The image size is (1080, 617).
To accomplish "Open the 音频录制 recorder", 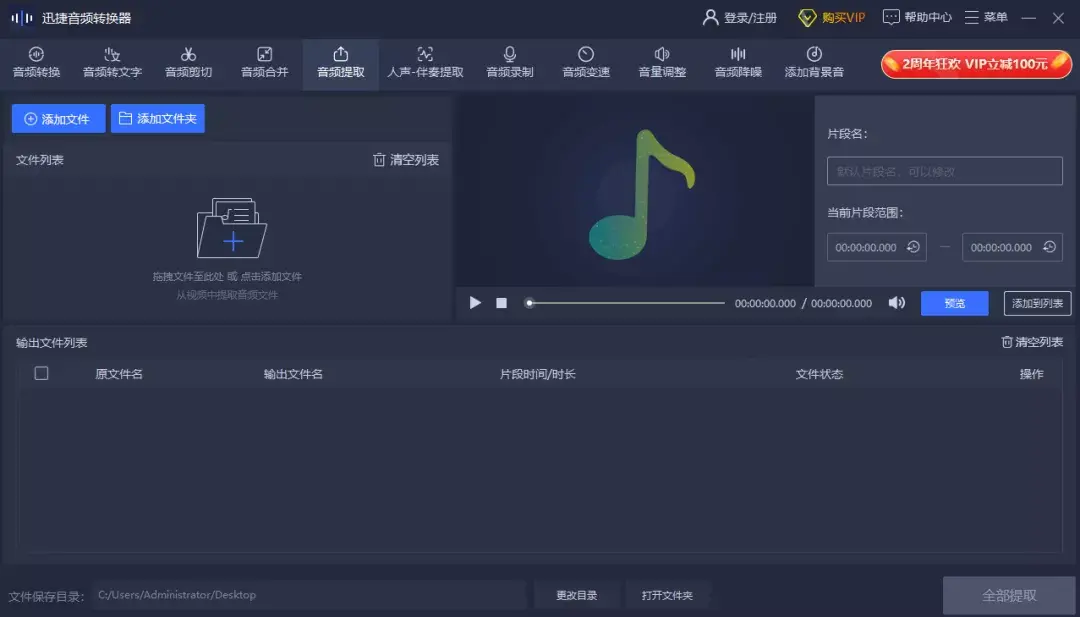I will point(509,63).
